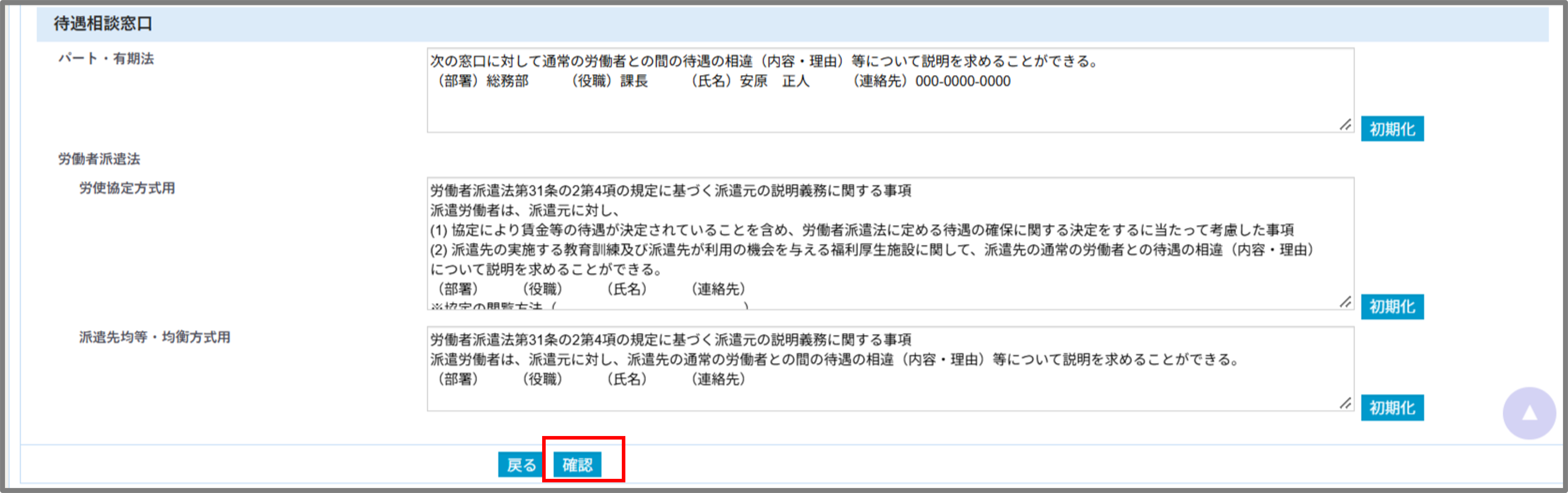Click the name 安原 正人 in text
The width and height of the screenshot is (1568, 493).
(774, 81)
